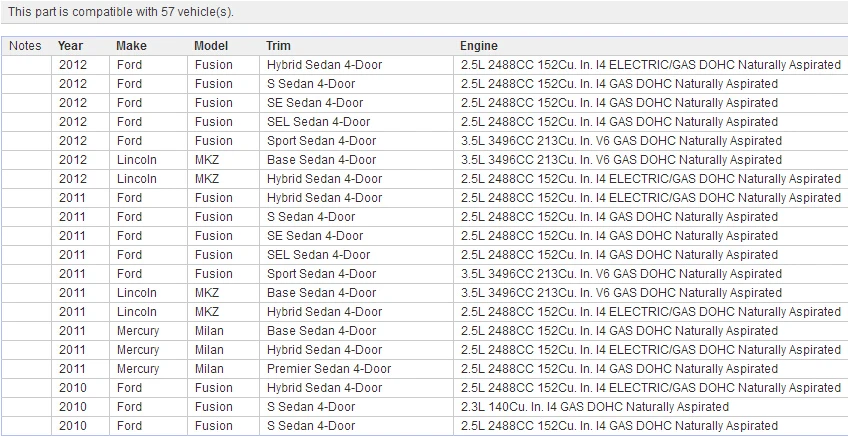Image resolution: width=848 pixels, height=437 pixels.
Task: Click 'Base Sedan 4-Door' in Mercury Milan row
Action: (x=321, y=330)
